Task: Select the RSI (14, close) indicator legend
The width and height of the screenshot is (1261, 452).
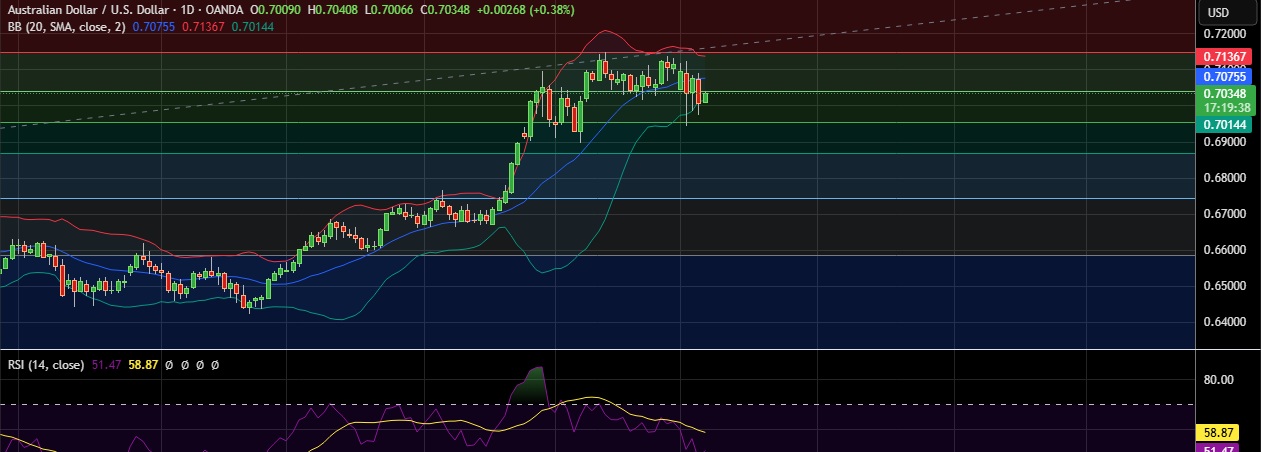Action: click(x=45, y=366)
